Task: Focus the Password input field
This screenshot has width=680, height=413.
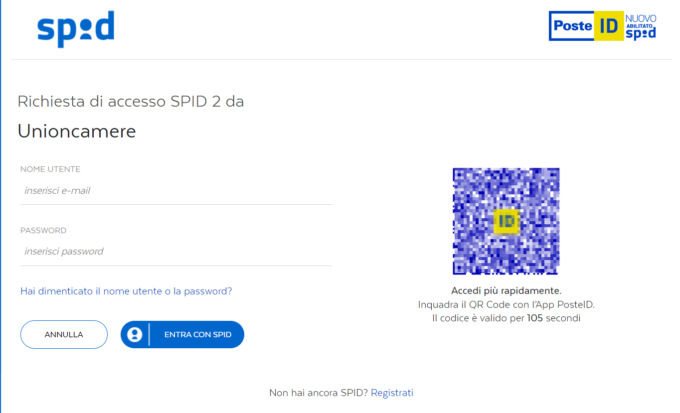Action: coord(176,252)
